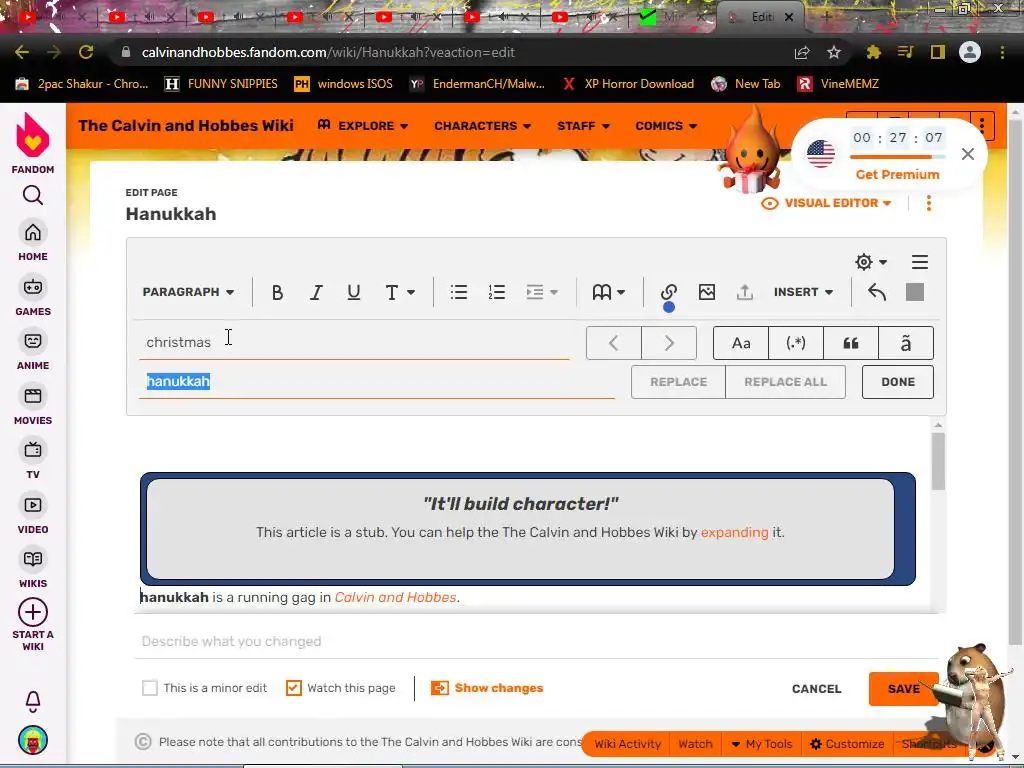1024x768 pixels.
Task: Open the INSERT dropdown menu
Action: click(x=803, y=292)
